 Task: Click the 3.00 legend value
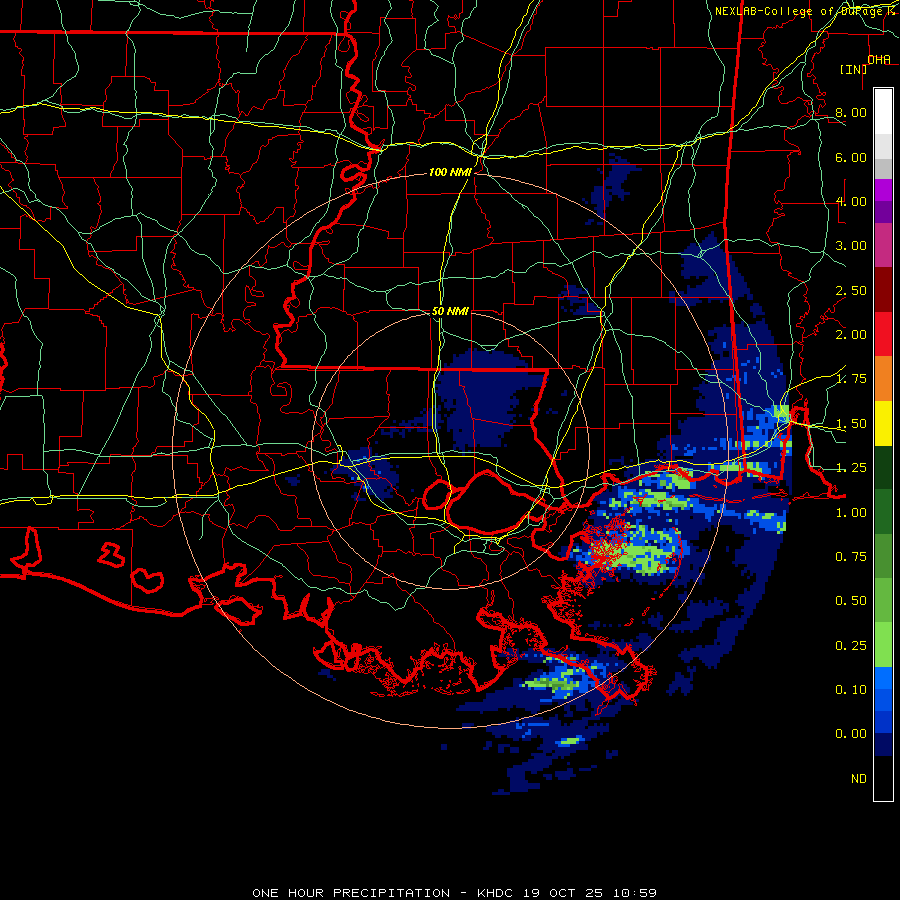coord(851,246)
